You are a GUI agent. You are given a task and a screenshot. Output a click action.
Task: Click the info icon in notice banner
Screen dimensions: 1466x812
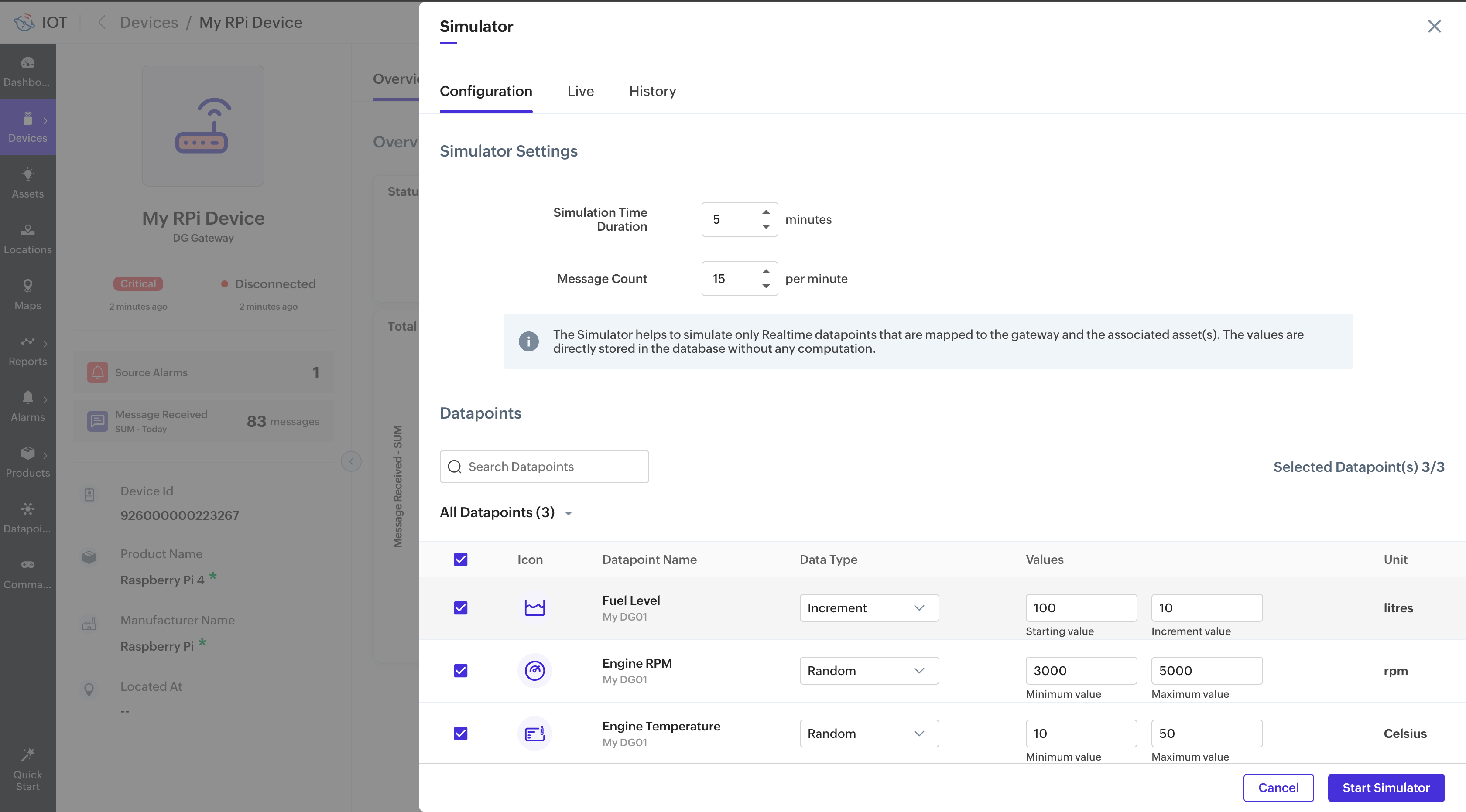pyautogui.click(x=528, y=341)
